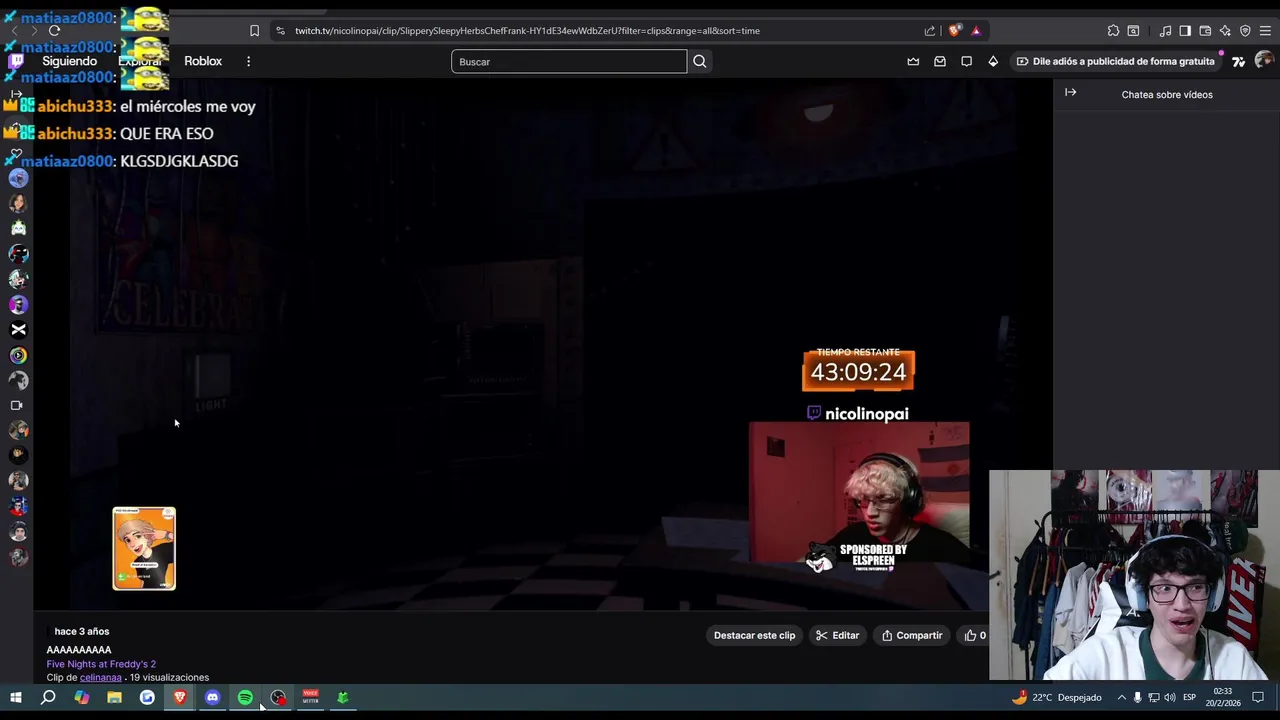
Task: Reload the page in the browser
Action: [54, 31]
